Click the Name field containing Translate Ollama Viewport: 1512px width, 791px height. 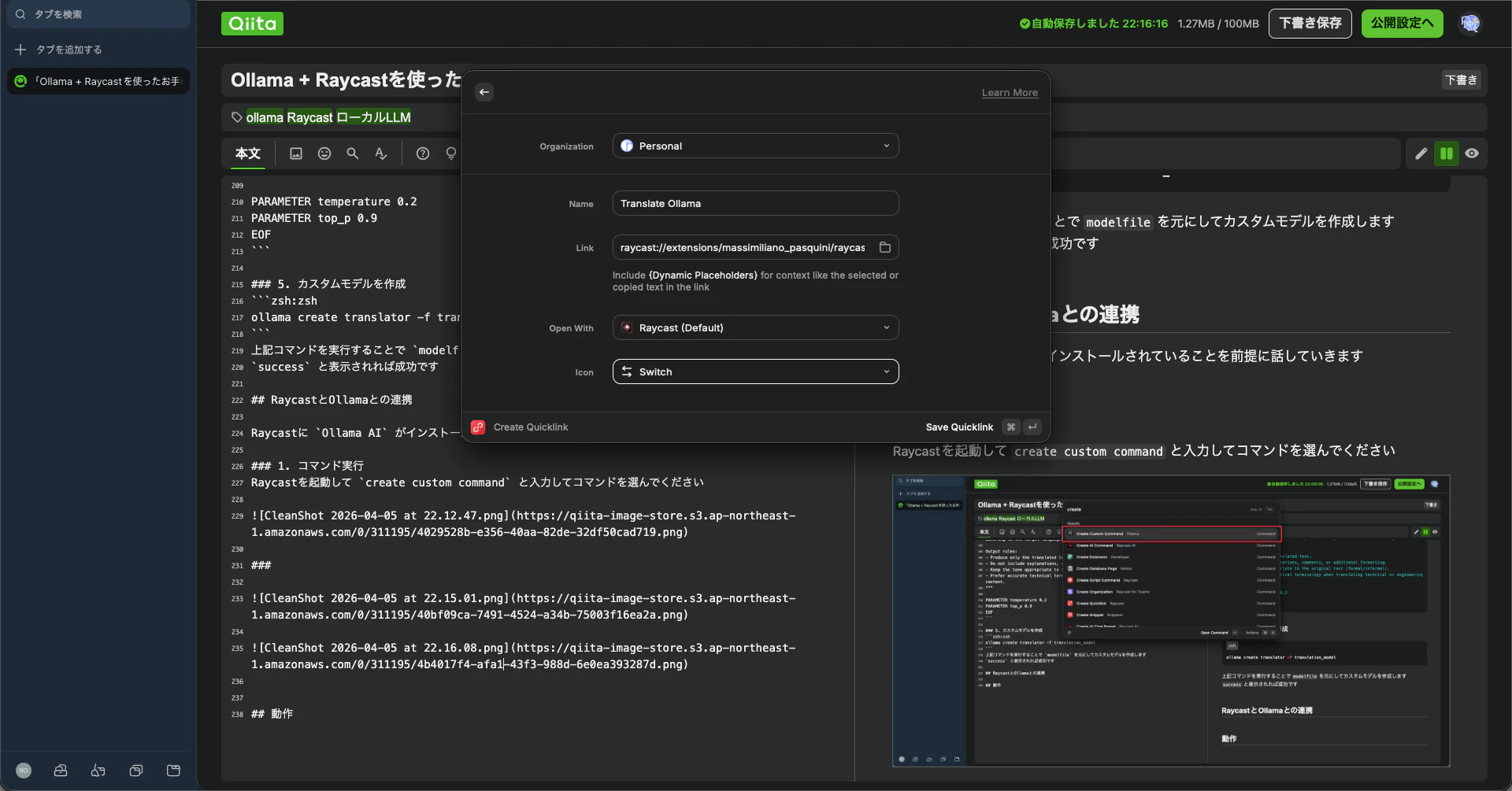755,203
